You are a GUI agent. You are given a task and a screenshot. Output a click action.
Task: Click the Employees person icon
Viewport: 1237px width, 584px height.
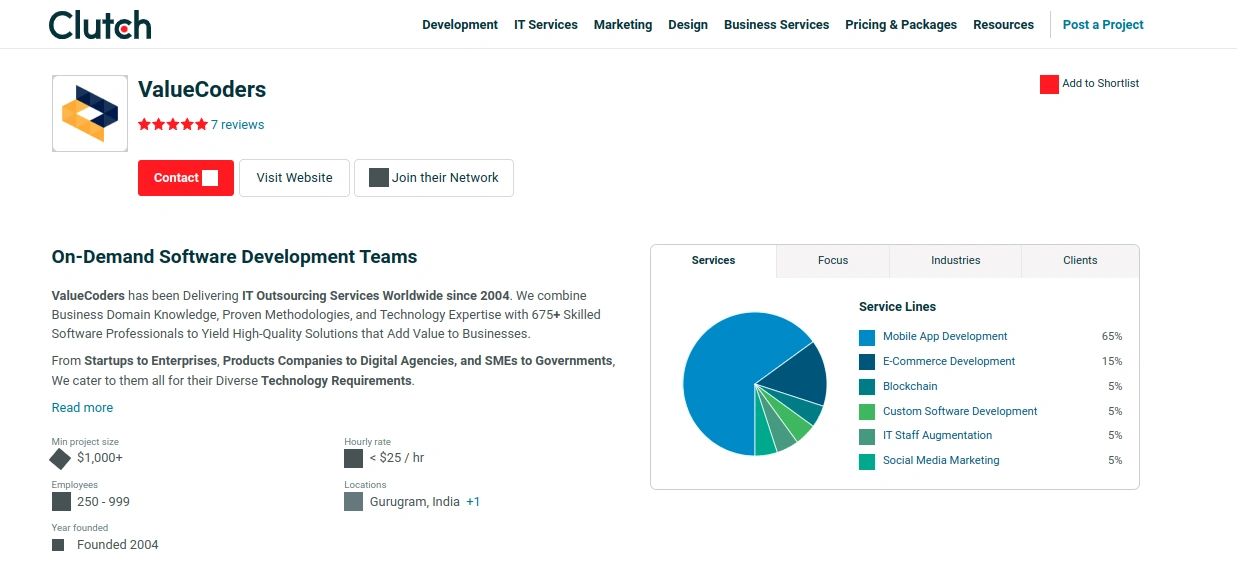coord(61,502)
